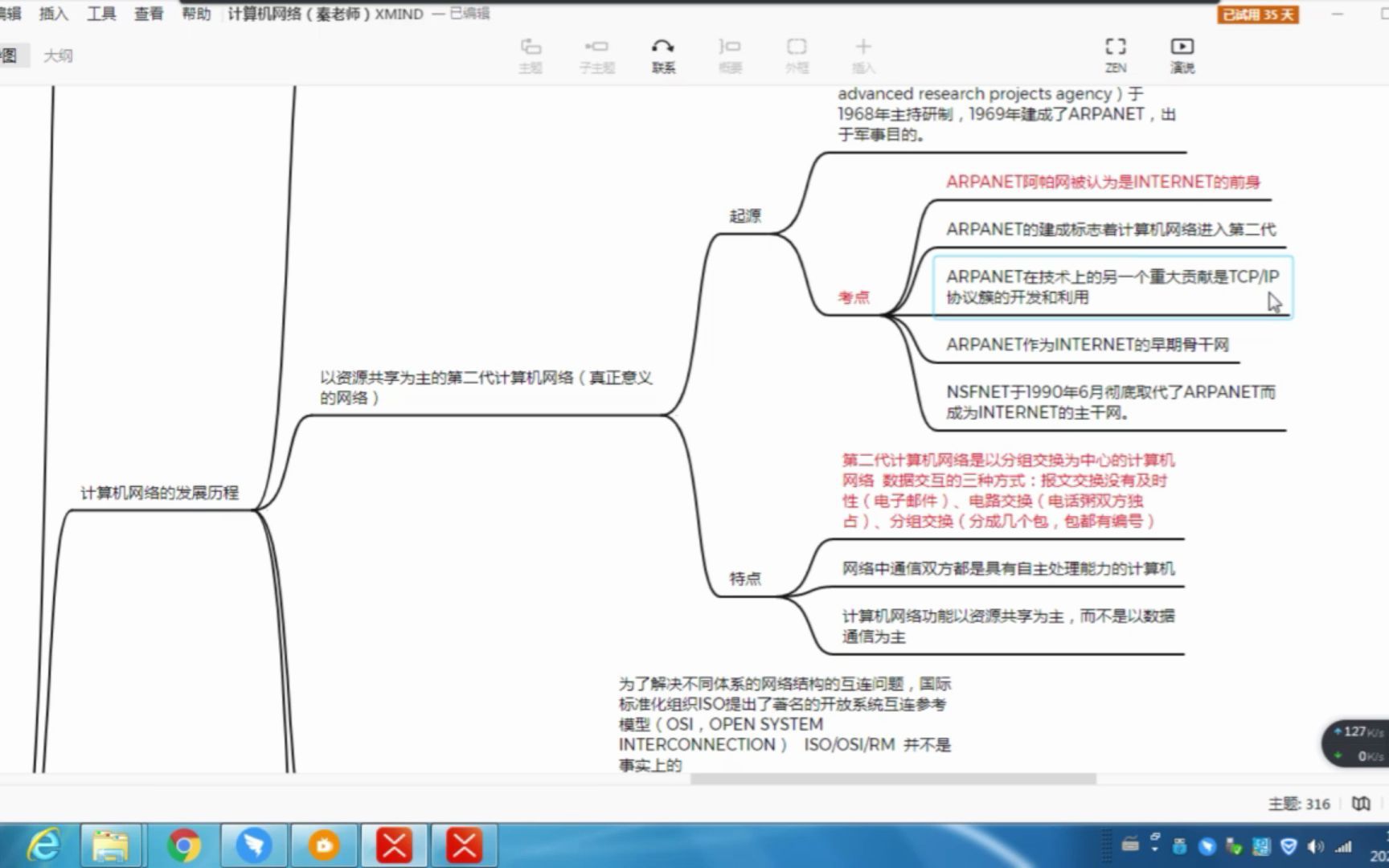The height and width of the screenshot is (868, 1389).
Task: Select the advanced research projects agency topic
Action: [1006, 114]
